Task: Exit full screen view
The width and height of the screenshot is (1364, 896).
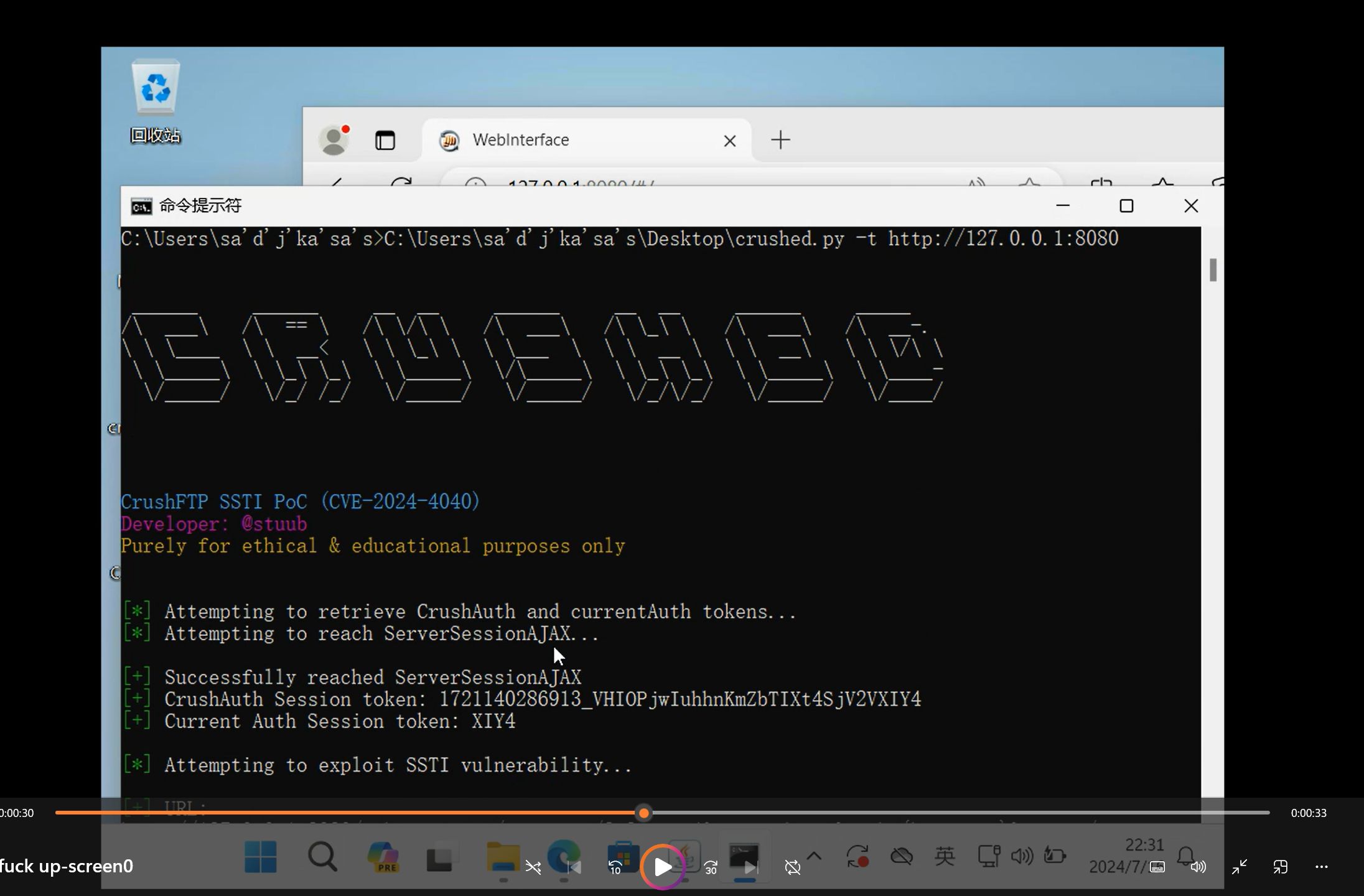Action: 1240,867
